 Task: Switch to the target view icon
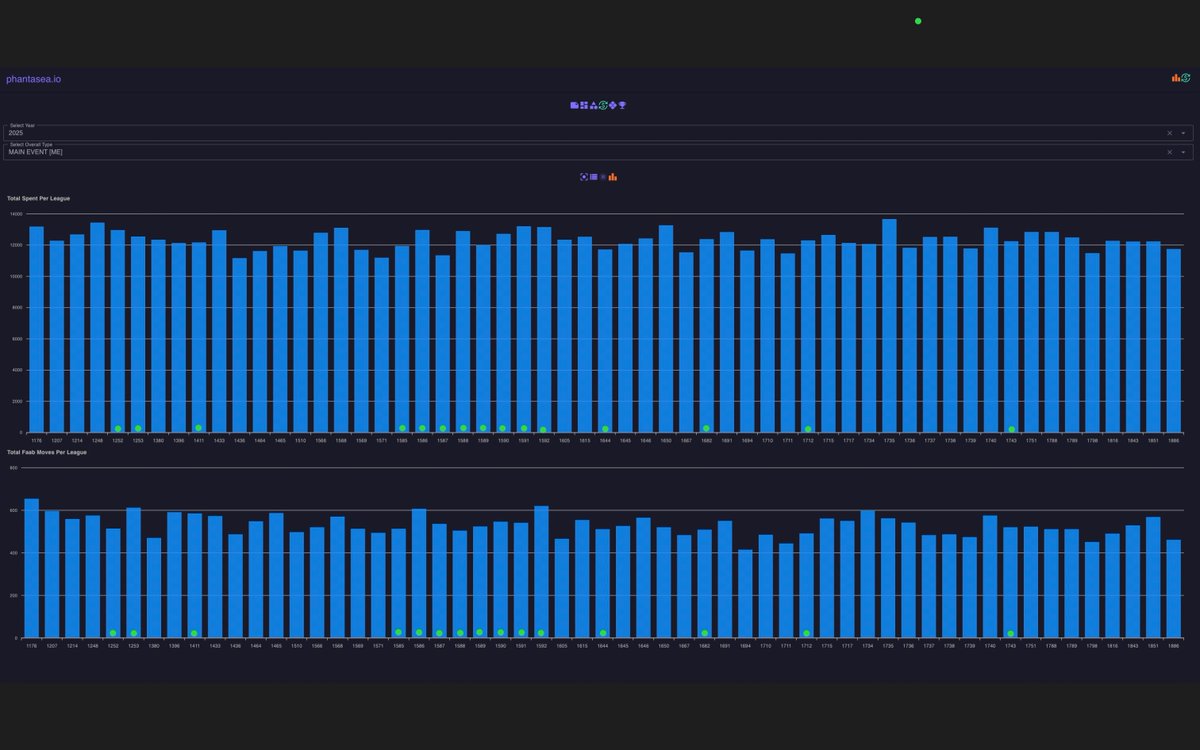coord(584,177)
